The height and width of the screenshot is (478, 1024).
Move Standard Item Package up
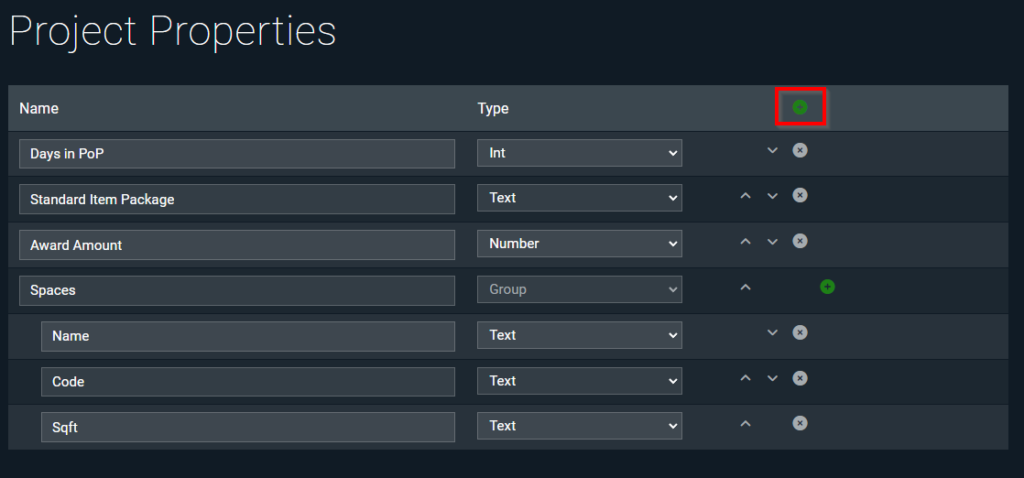point(746,196)
